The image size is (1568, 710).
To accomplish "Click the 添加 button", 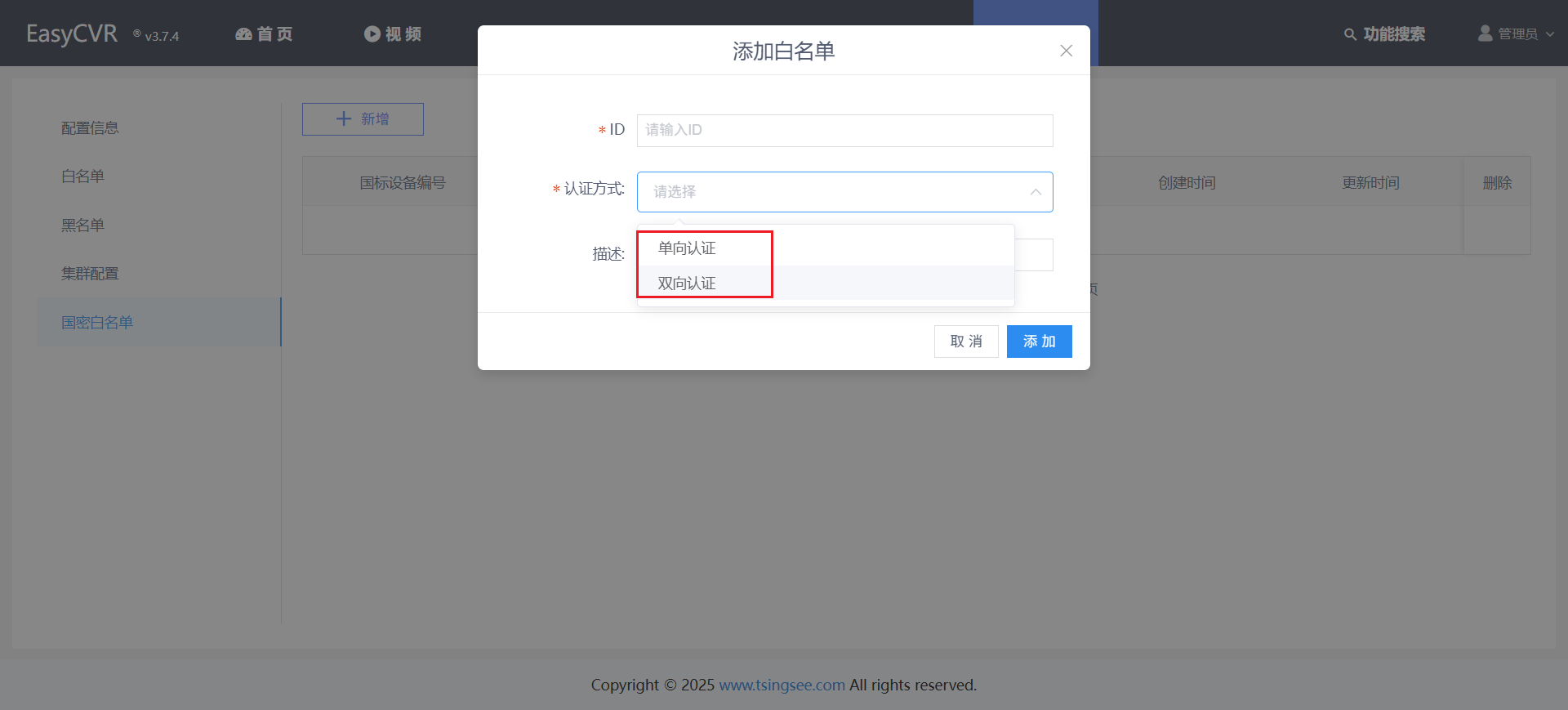I will tap(1039, 342).
